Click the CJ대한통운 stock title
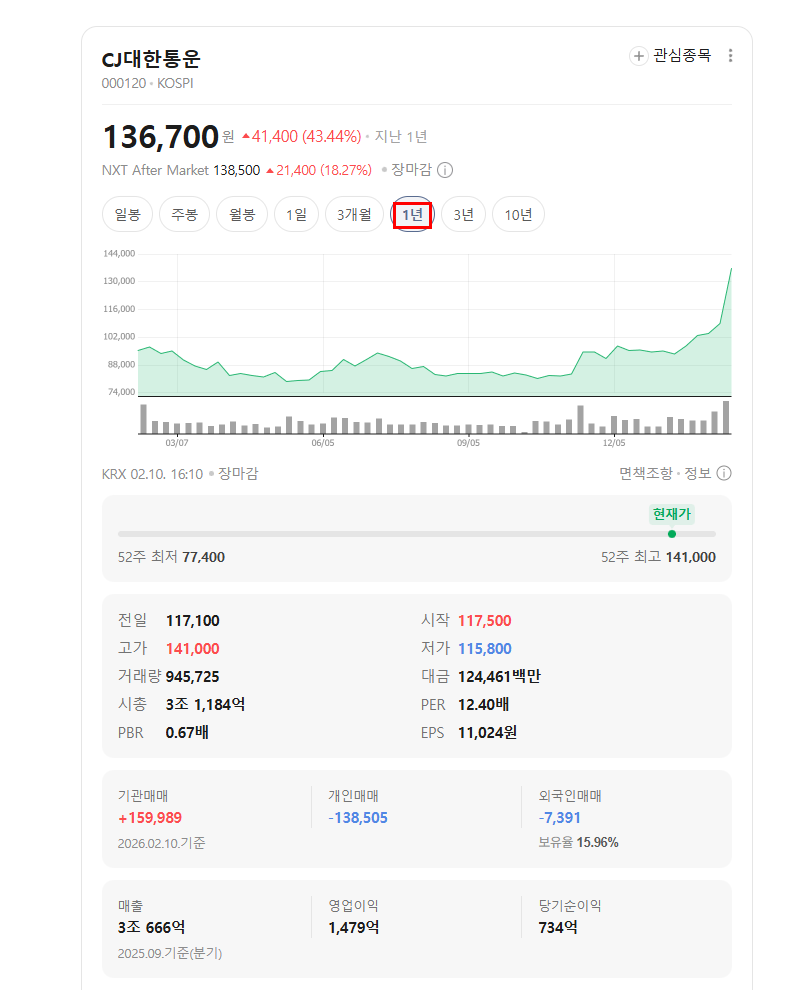Screen dimensions: 807x990 [151, 59]
